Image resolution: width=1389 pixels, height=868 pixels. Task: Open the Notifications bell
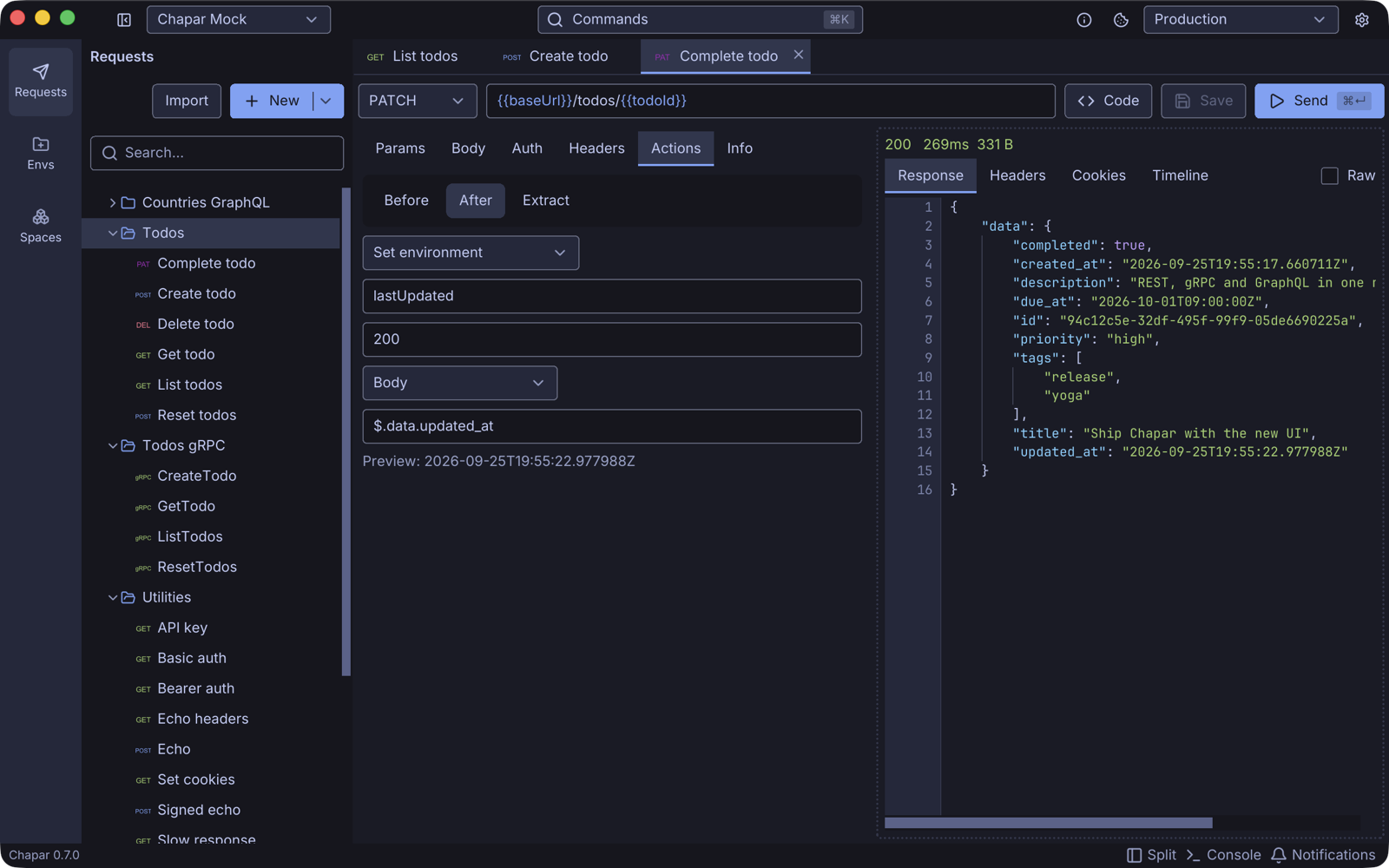(1323, 855)
